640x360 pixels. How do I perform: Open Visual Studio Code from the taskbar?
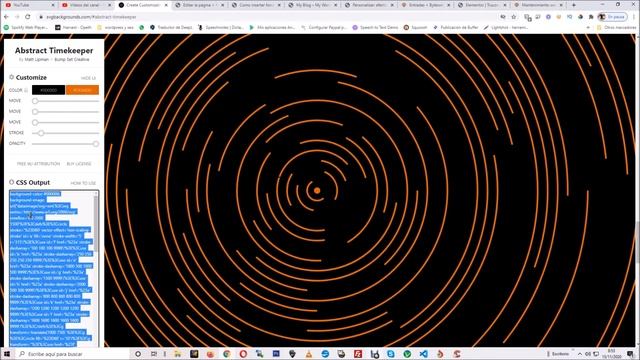[424, 354]
